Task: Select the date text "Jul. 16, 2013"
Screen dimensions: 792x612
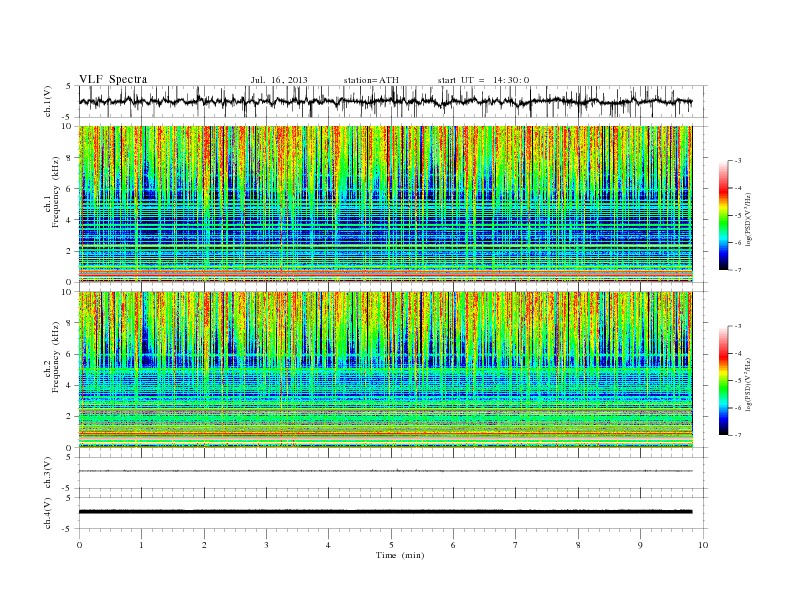Action: click(x=279, y=80)
